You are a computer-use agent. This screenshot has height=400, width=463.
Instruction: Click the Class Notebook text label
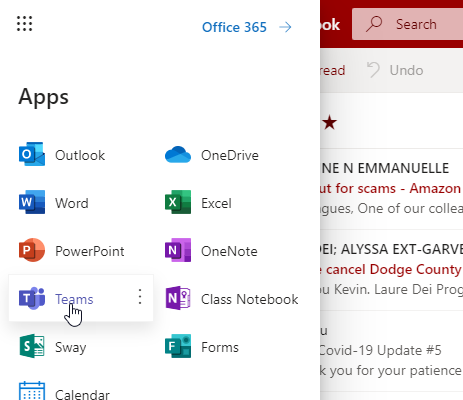249,299
